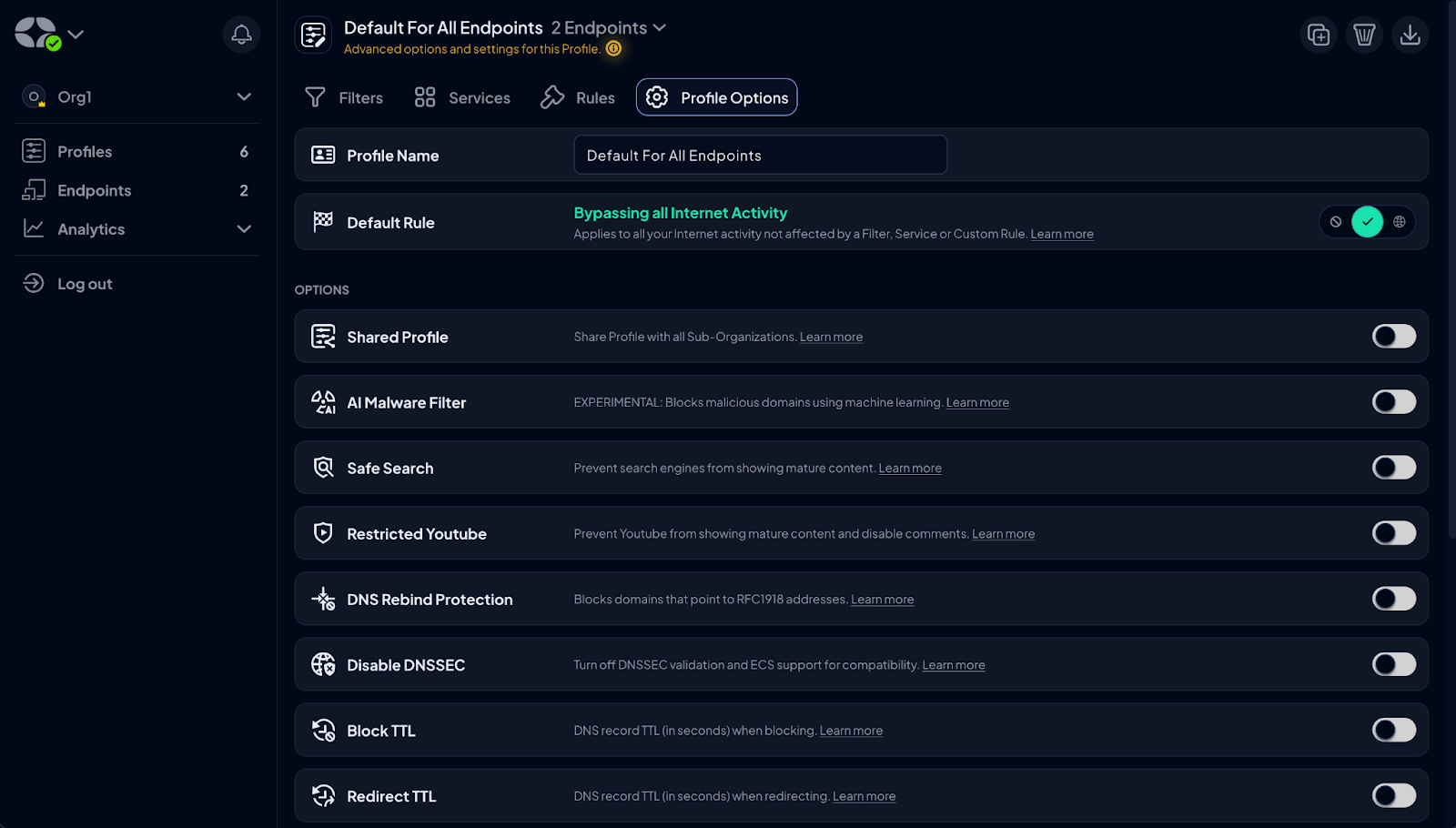Click the yellow info icon beside subtitle
This screenshot has width=1456, height=828.
pyautogui.click(x=614, y=48)
